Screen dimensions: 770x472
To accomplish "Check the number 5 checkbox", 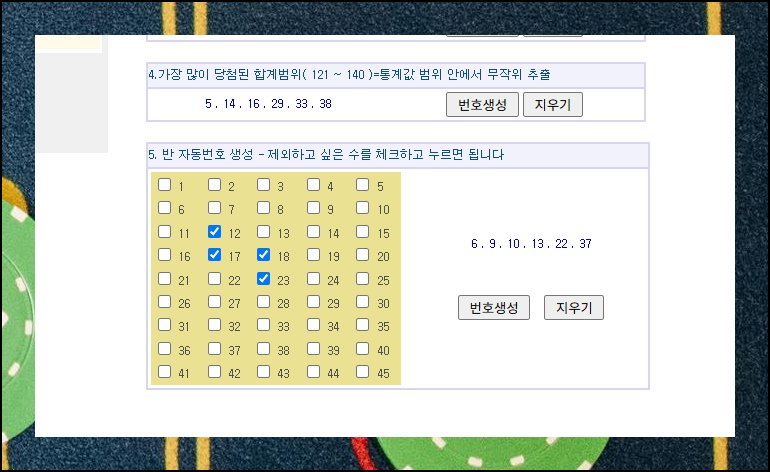I will (x=362, y=185).
